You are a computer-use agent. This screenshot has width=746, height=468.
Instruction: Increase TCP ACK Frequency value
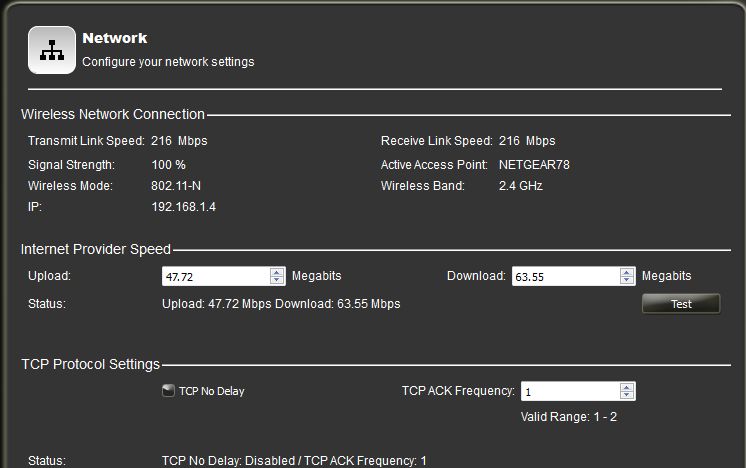pyautogui.click(x=627, y=387)
